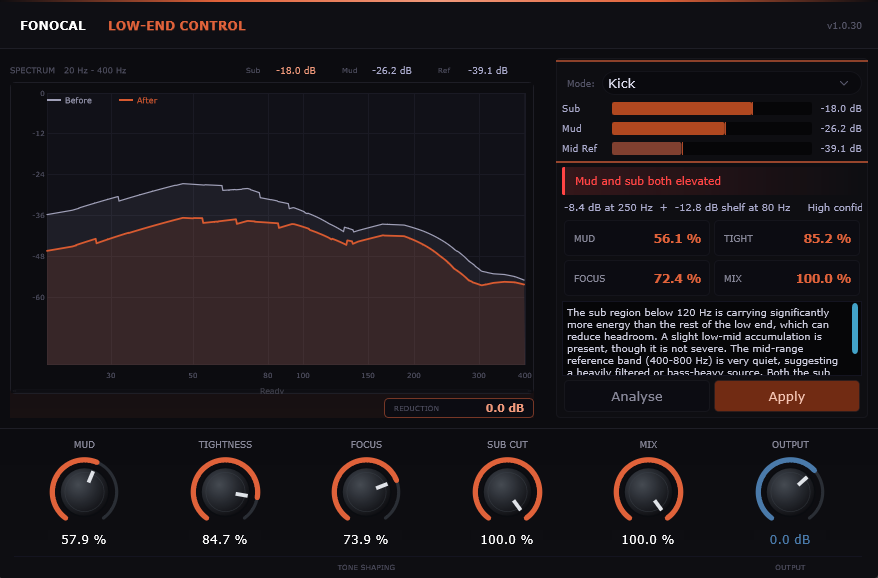Click the REDUCTION 0.0 dB readout field

459,408
